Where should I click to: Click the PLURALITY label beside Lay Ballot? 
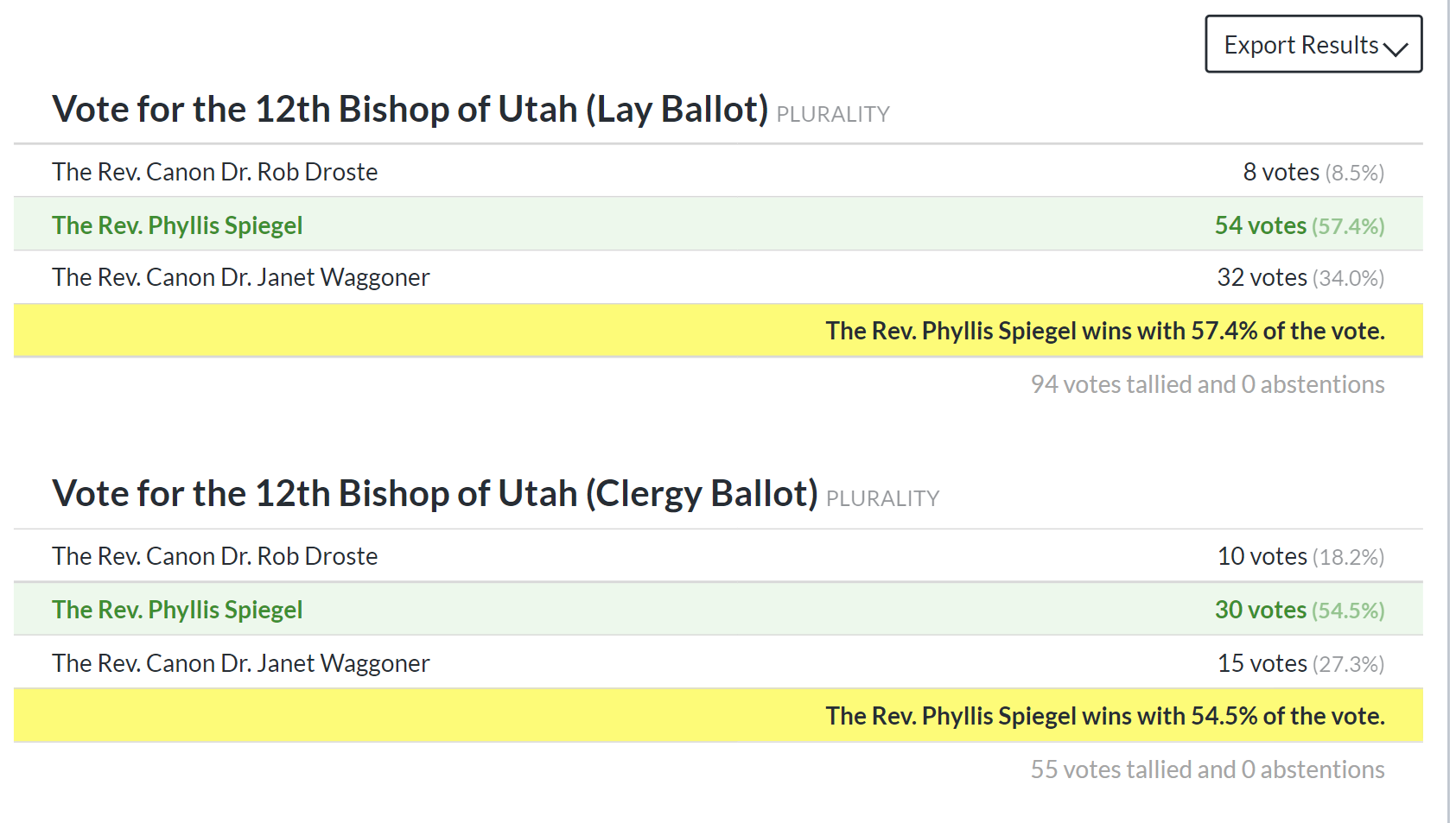(832, 113)
